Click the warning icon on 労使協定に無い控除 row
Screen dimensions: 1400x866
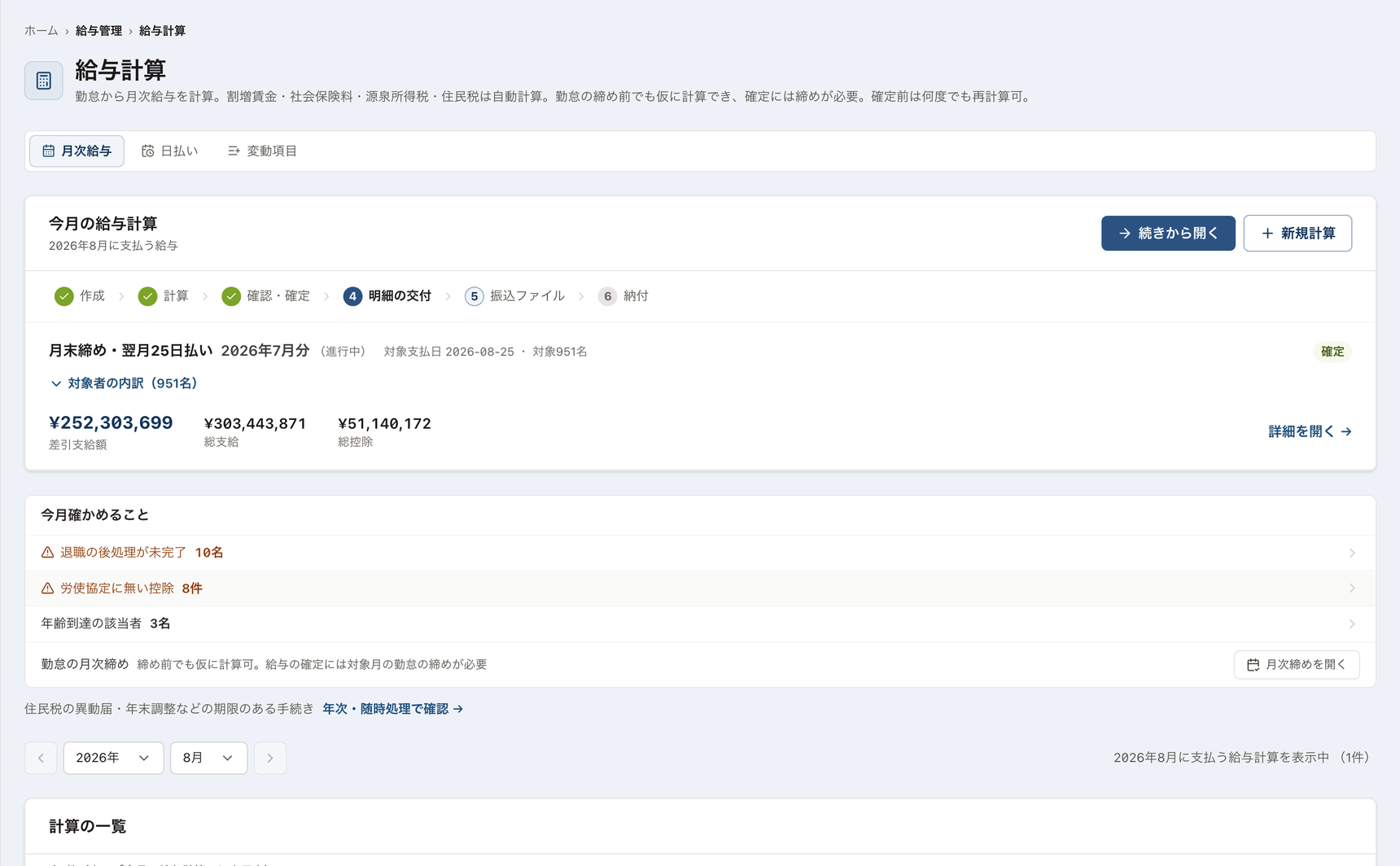pos(48,588)
